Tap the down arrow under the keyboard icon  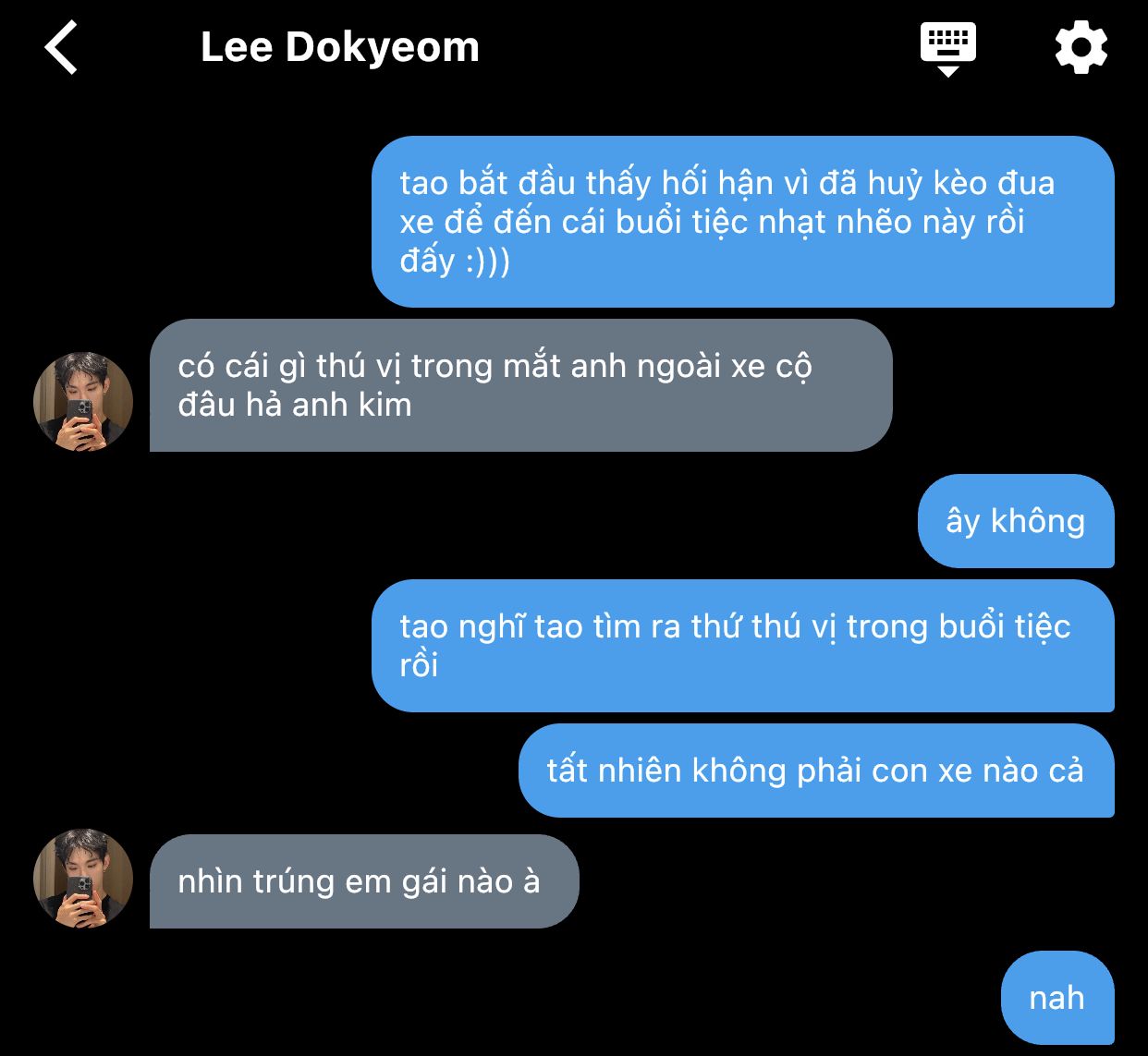(x=948, y=71)
